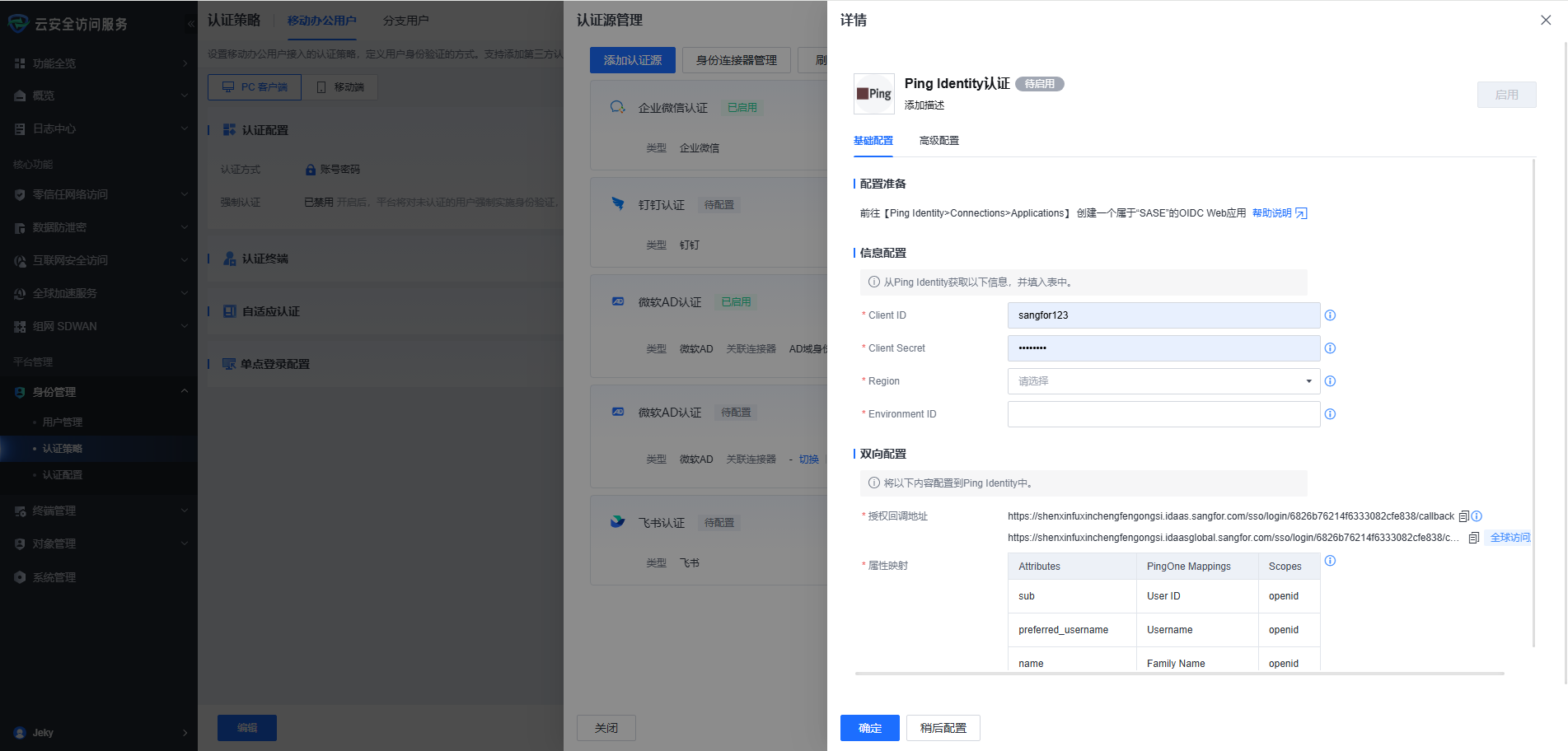Screen dimensions: 1568x751
Task: Switch to the 高级配置 tab
Action: pos(938,141)
